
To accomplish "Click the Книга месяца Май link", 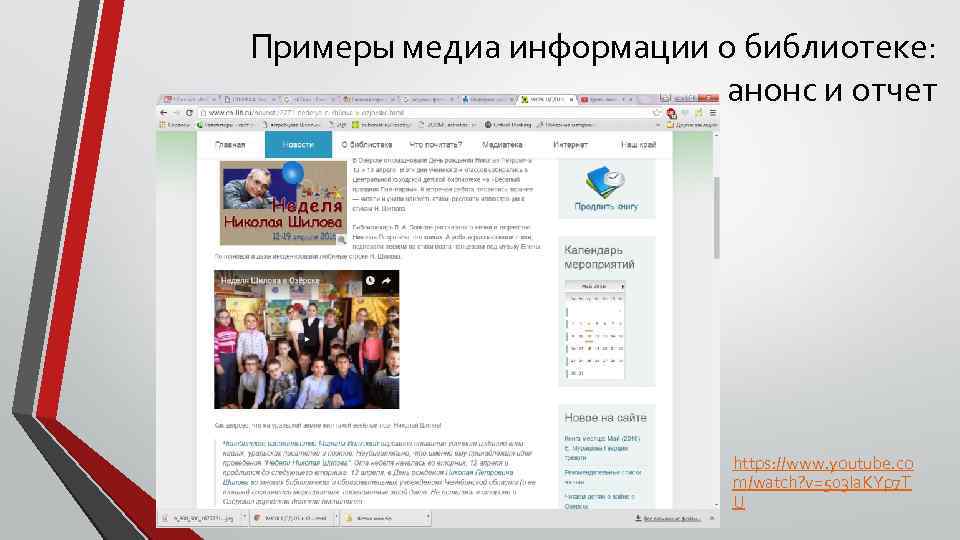I will [602, 448].
